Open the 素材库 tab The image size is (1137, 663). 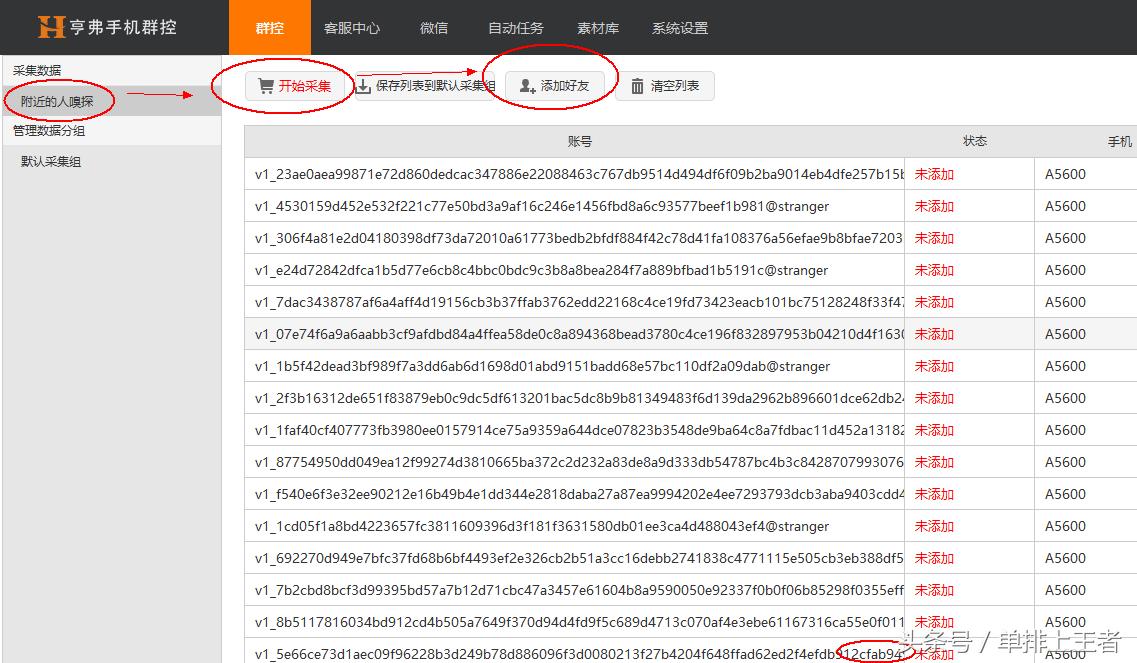598,28
